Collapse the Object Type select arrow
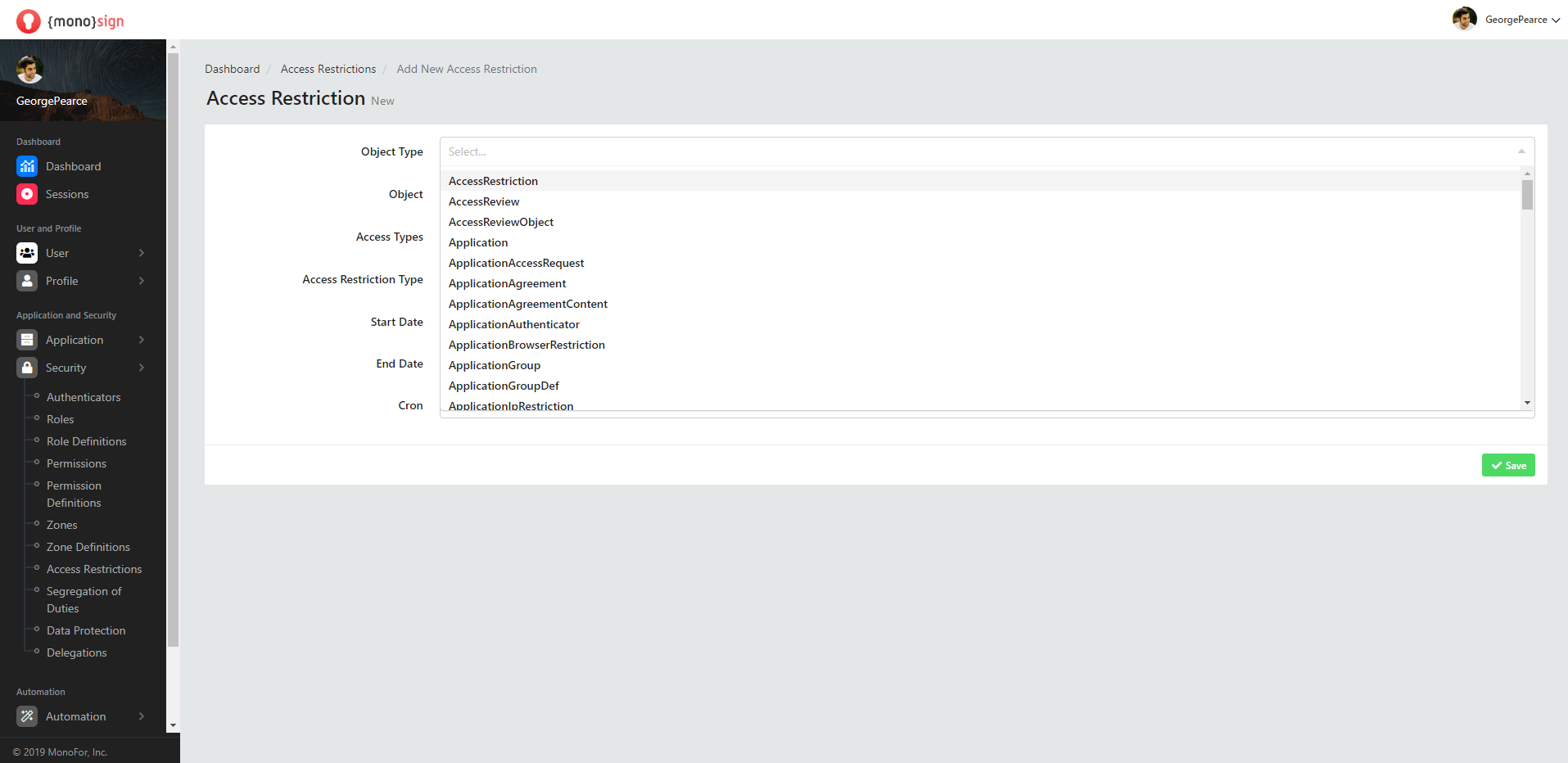This screenshot has height=763, width=1568. tap(1521, 151)
